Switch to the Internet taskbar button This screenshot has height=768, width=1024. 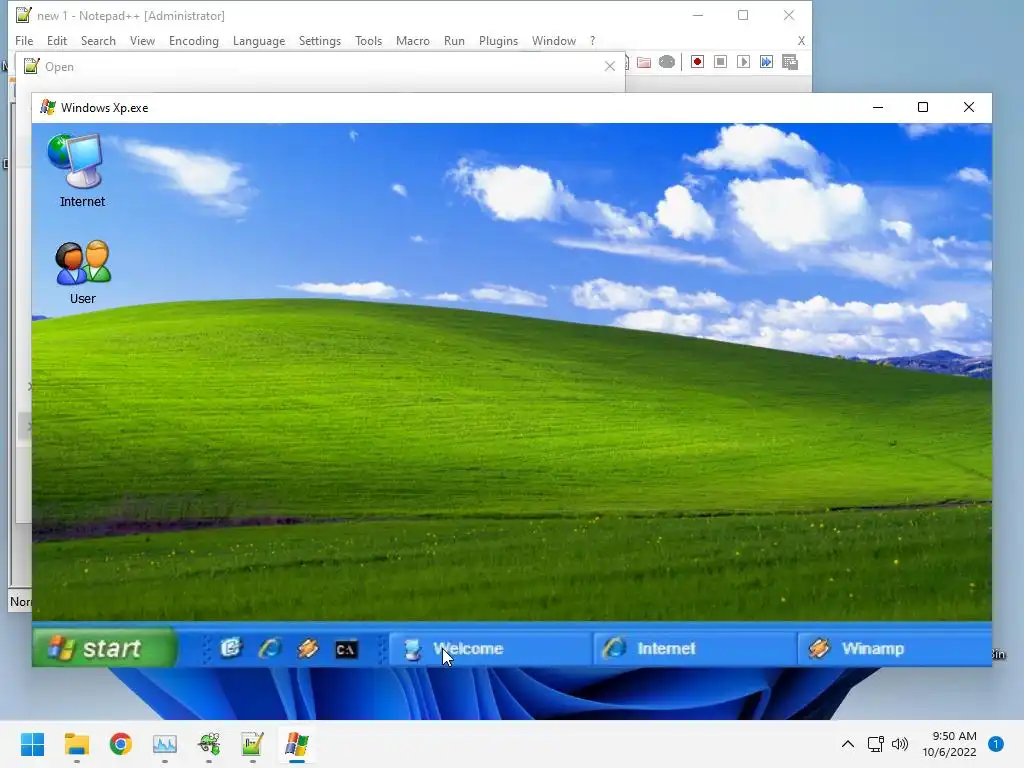[x=695, y=648]
